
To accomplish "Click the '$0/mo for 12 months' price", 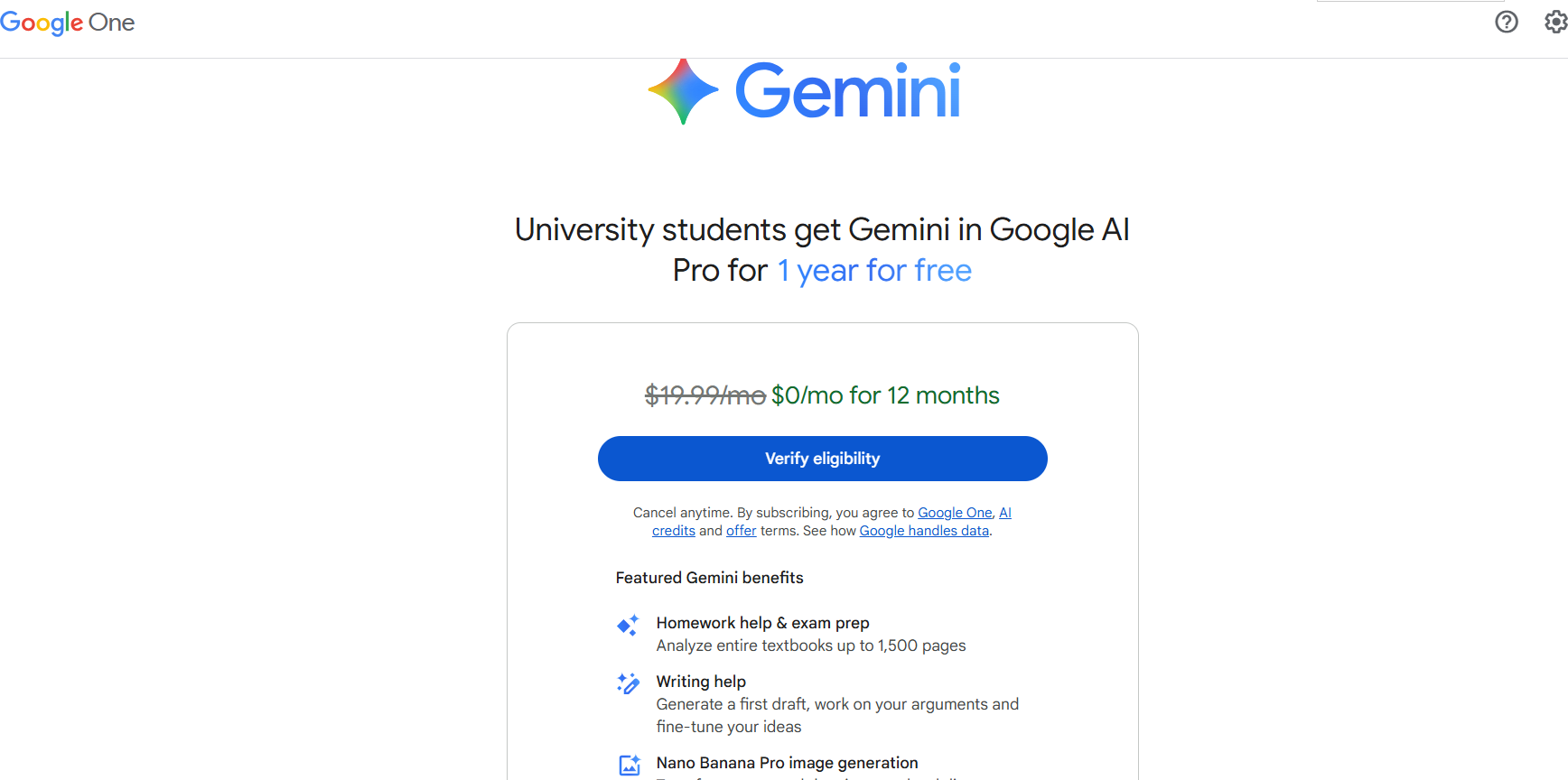I will click(885, 395).
